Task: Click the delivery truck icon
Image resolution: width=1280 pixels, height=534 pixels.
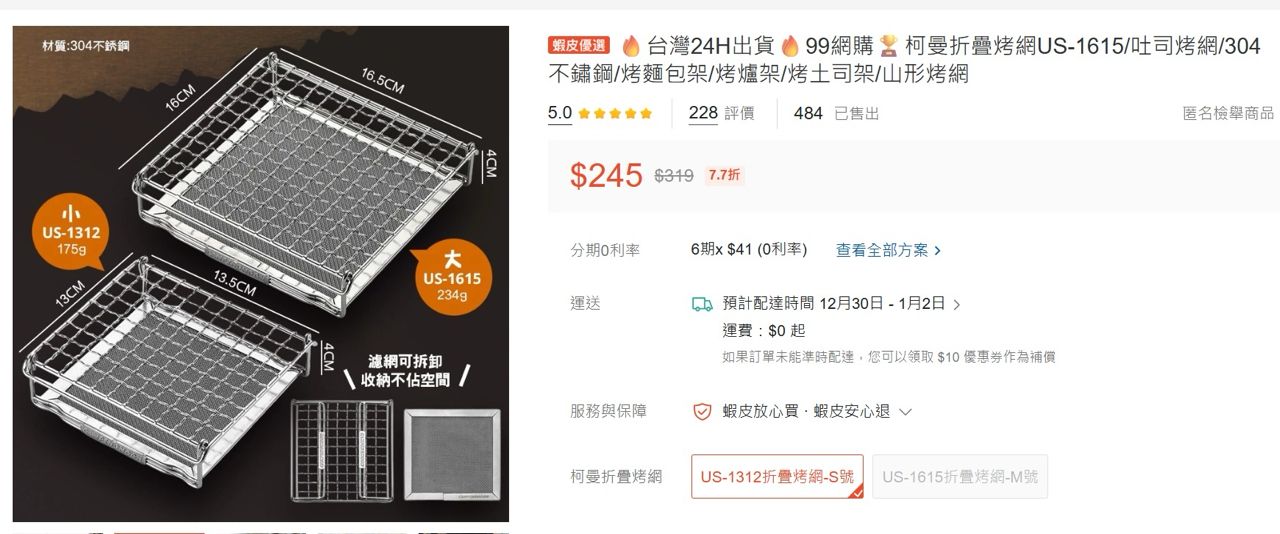Action: [x=702, y=304]
